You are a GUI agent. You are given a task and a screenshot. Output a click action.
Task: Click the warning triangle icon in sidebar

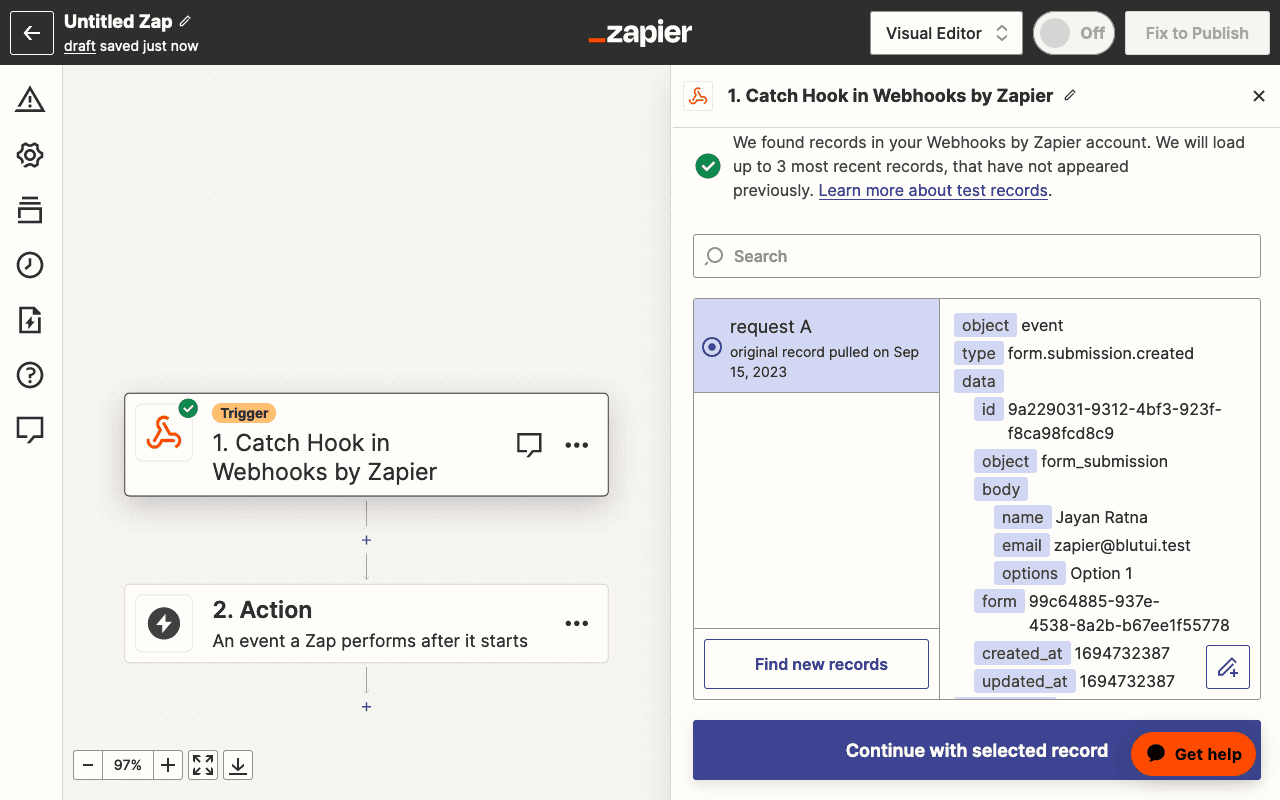pyautogui.click(x=30, y=100)
